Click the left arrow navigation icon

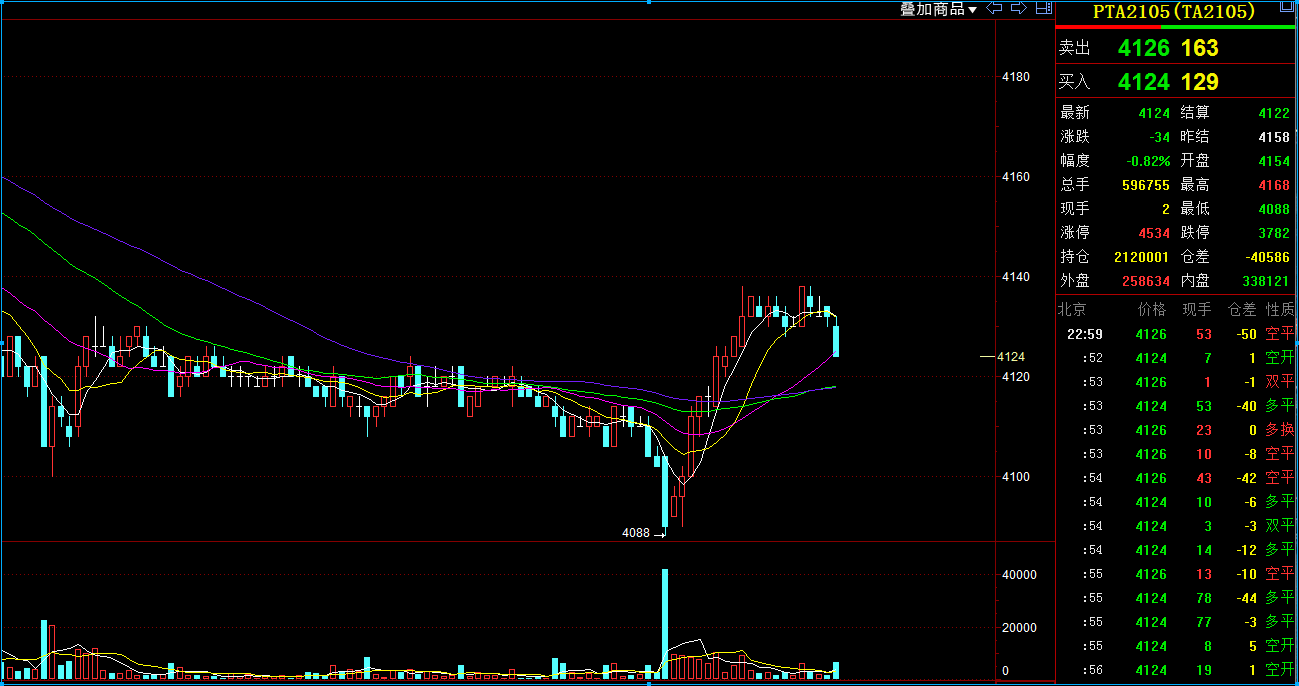pos(995,9)
